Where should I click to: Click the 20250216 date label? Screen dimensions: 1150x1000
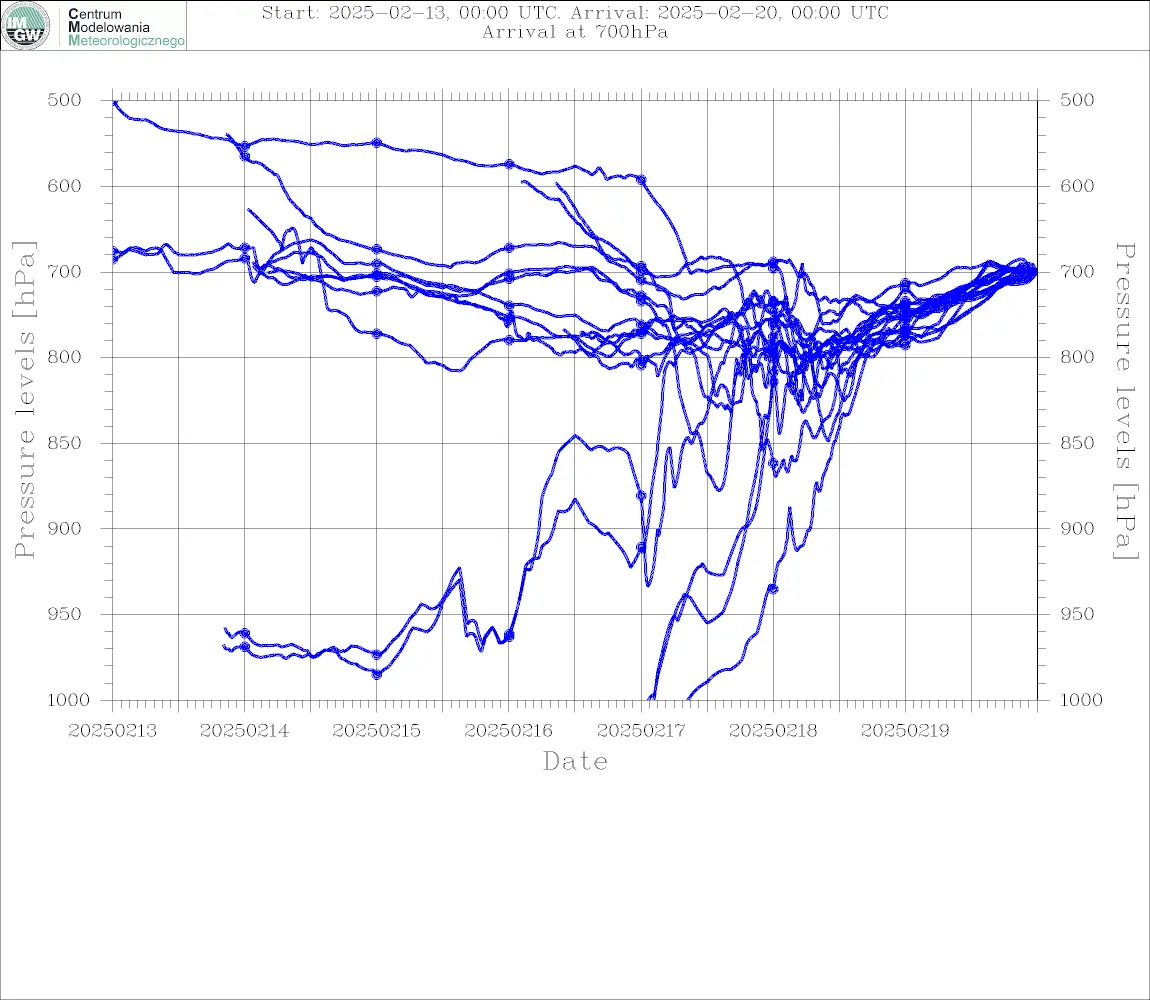point(508,731)
